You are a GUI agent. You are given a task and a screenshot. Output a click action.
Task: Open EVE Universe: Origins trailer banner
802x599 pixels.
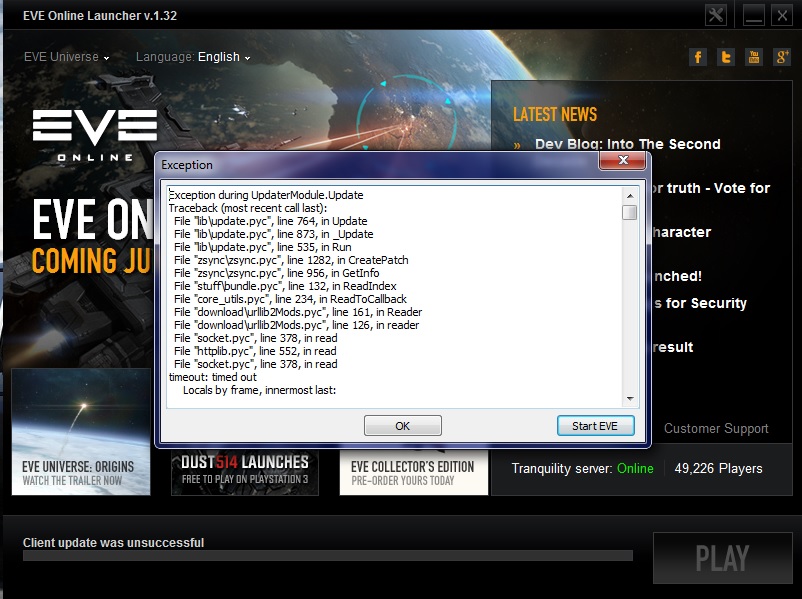(x=81, y=432)
